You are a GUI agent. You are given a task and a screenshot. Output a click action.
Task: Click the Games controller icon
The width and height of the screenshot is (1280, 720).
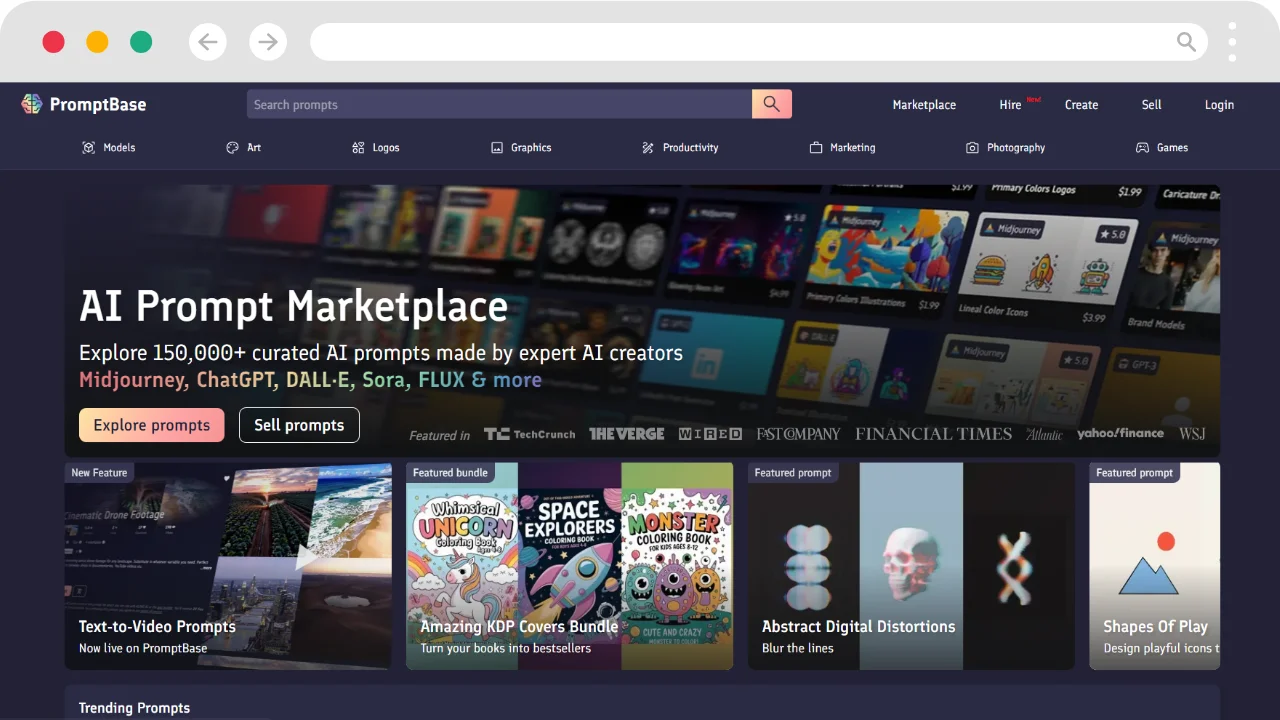(x=1142, y=147)
